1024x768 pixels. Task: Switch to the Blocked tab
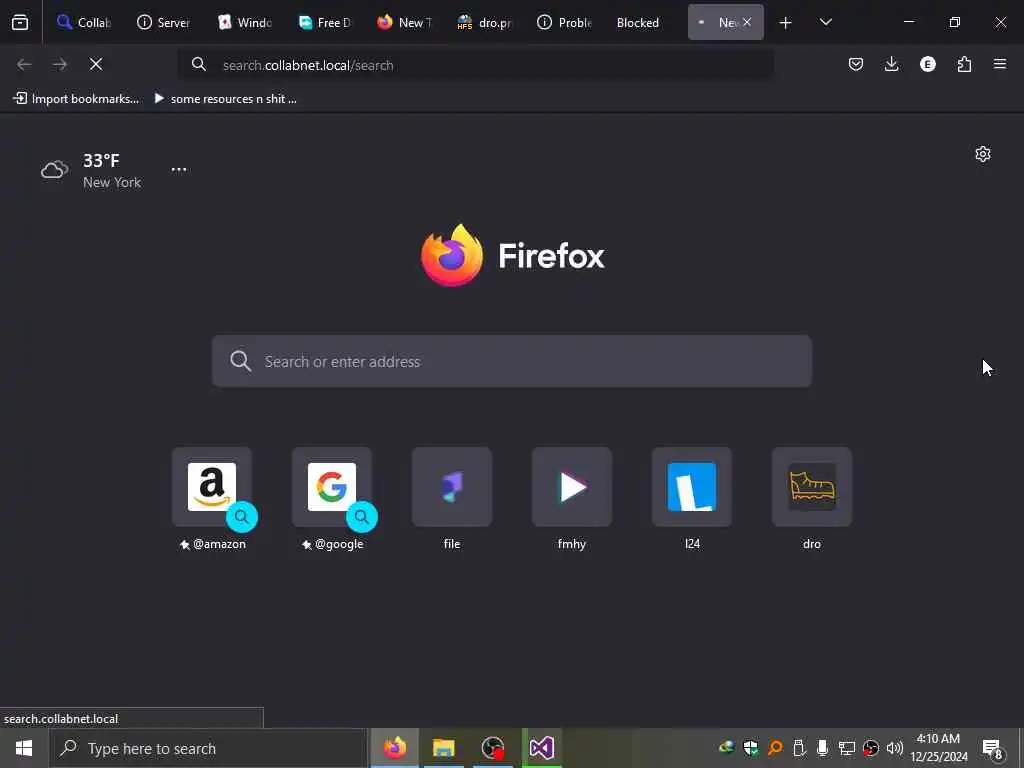click(x=638, y=23)
